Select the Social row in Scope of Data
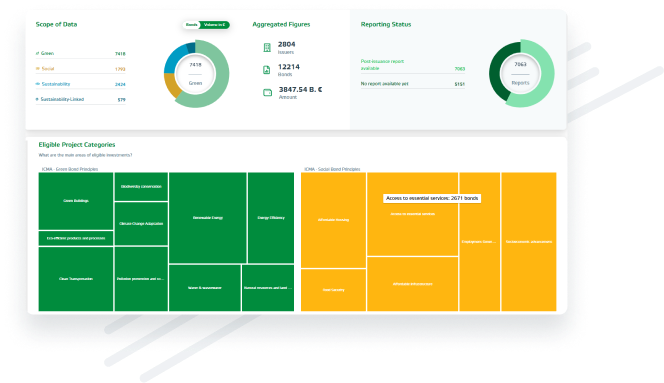This screenshot has width=664, height=383. (x=80, y=69)
